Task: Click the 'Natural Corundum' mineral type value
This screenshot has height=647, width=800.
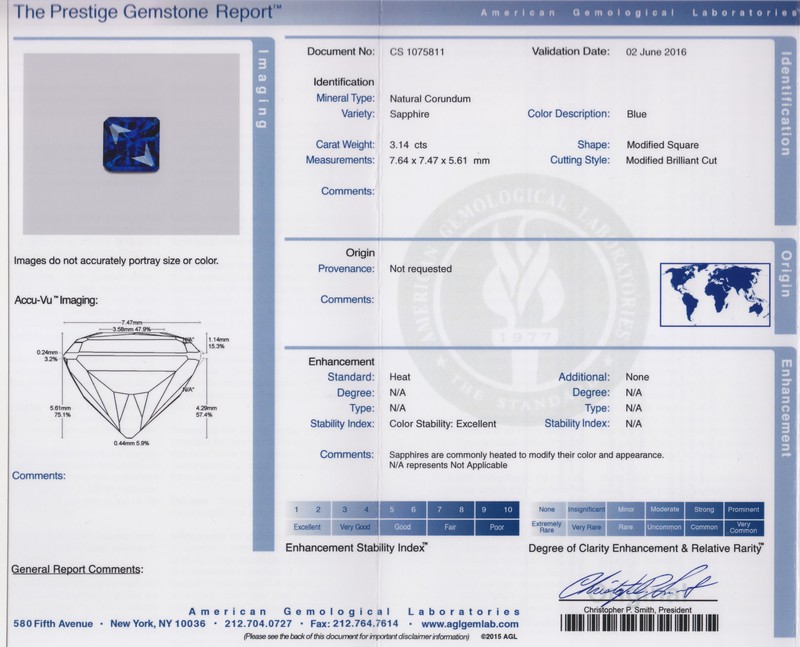Action: (430, 98)
